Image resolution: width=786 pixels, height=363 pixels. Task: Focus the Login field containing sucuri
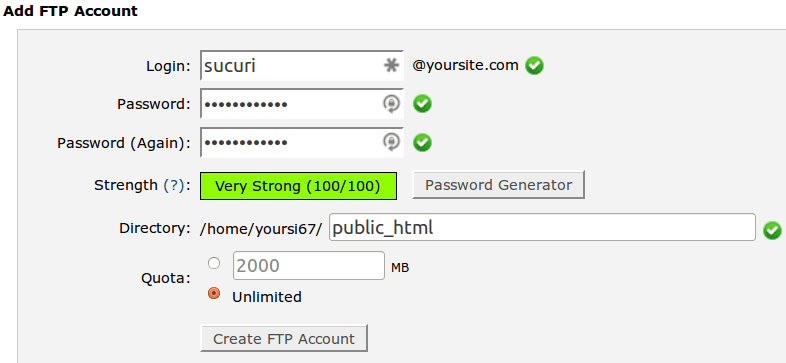point(302,65)
